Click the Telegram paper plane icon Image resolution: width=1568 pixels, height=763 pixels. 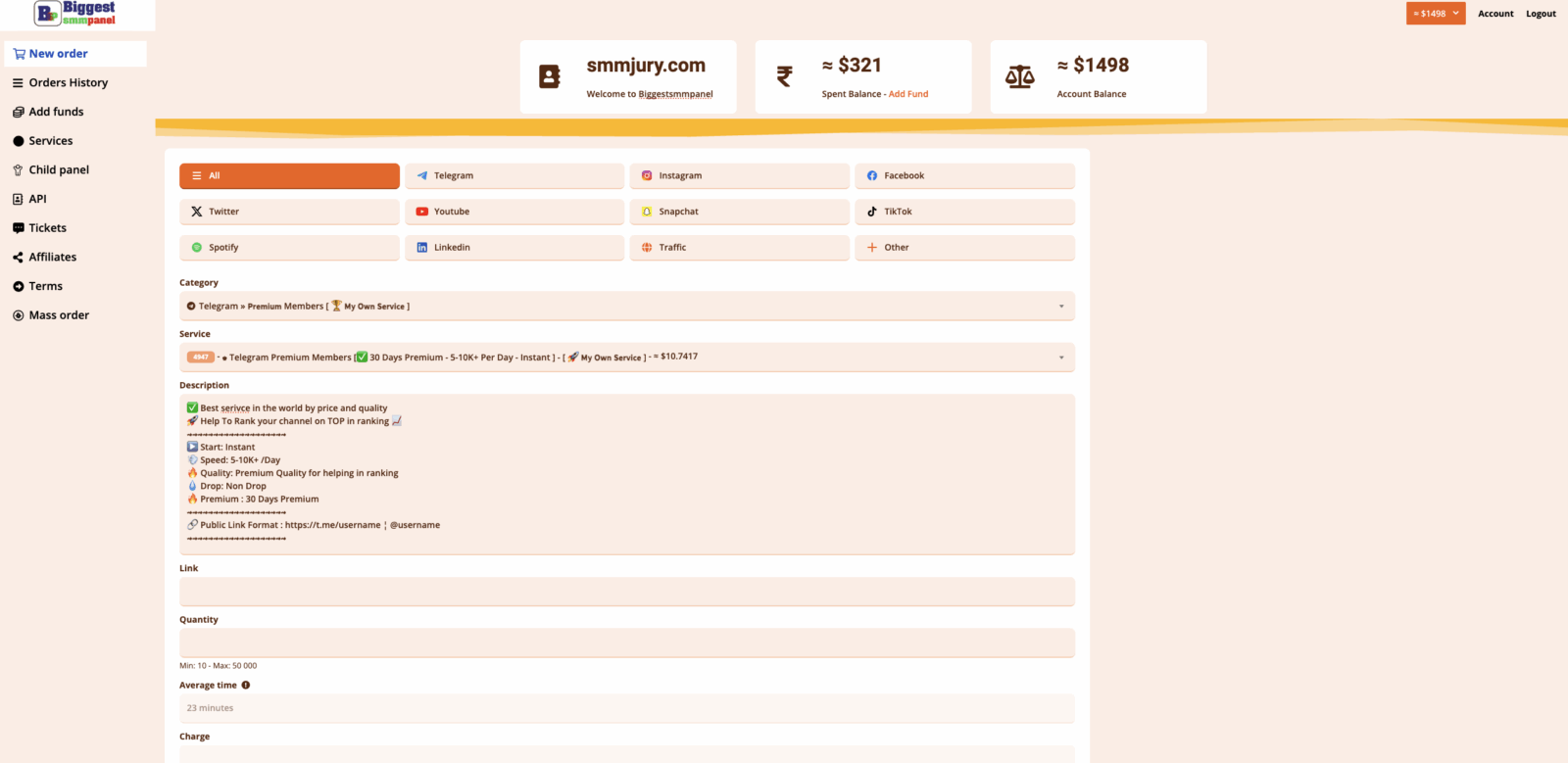[422, 176]
